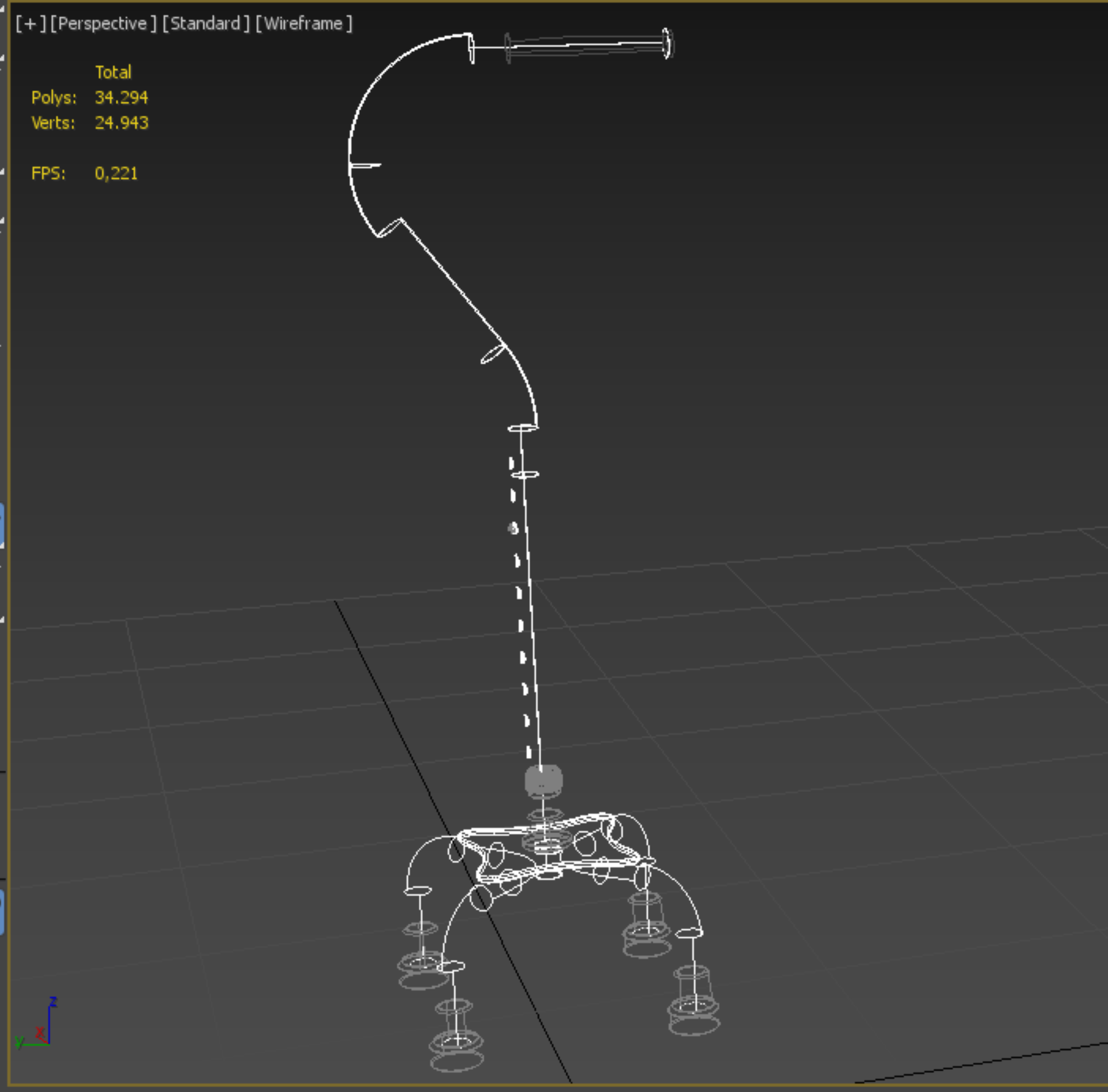Click the XYZ world axis tripod

[40, 1031]
